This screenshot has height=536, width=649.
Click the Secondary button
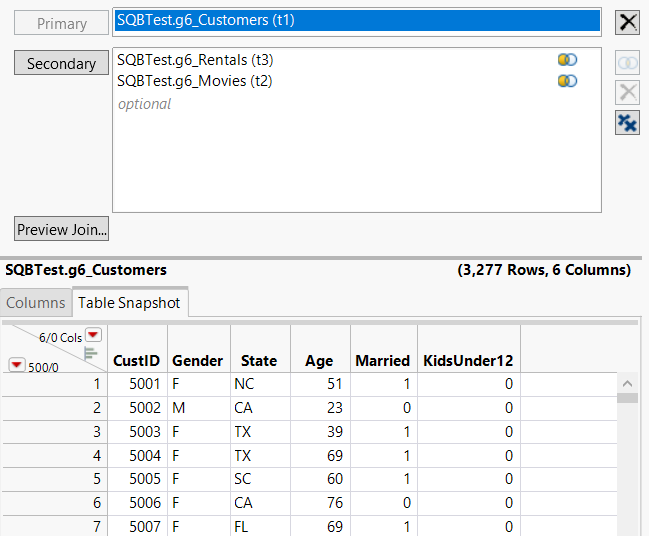61,63
